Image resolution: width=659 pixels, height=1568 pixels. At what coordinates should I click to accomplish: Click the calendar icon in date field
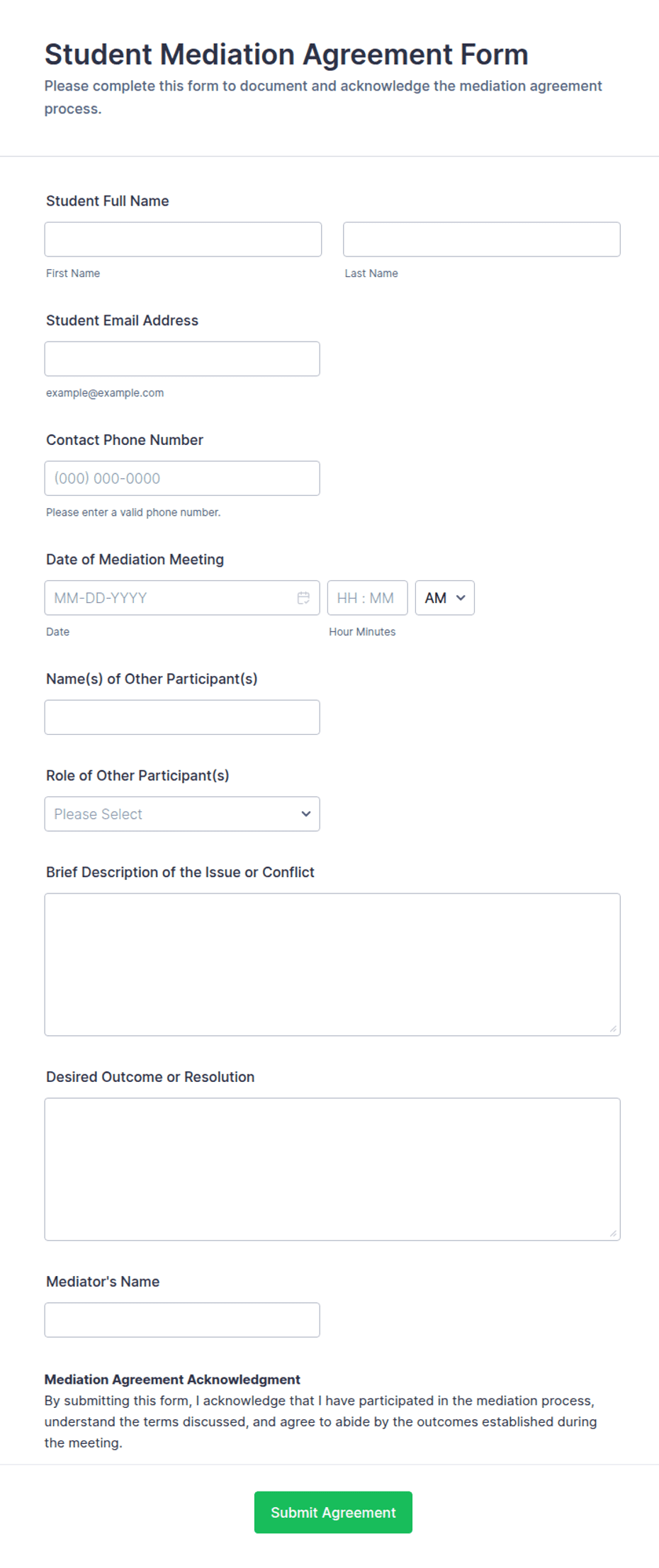click(x=303, y=598)
